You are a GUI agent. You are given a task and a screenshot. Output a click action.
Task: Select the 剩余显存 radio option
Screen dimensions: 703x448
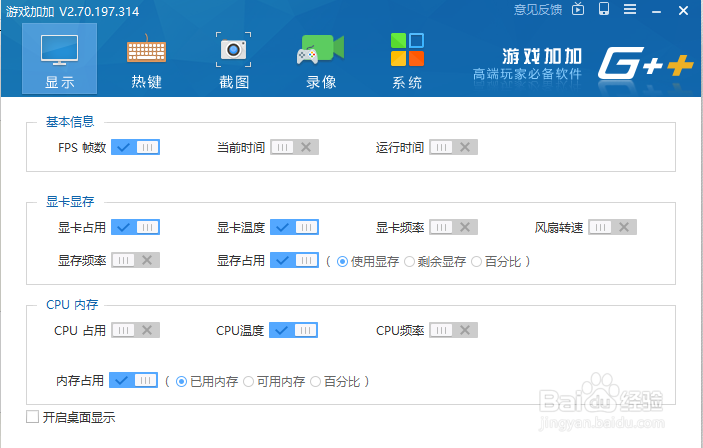(x=409, y=261)
